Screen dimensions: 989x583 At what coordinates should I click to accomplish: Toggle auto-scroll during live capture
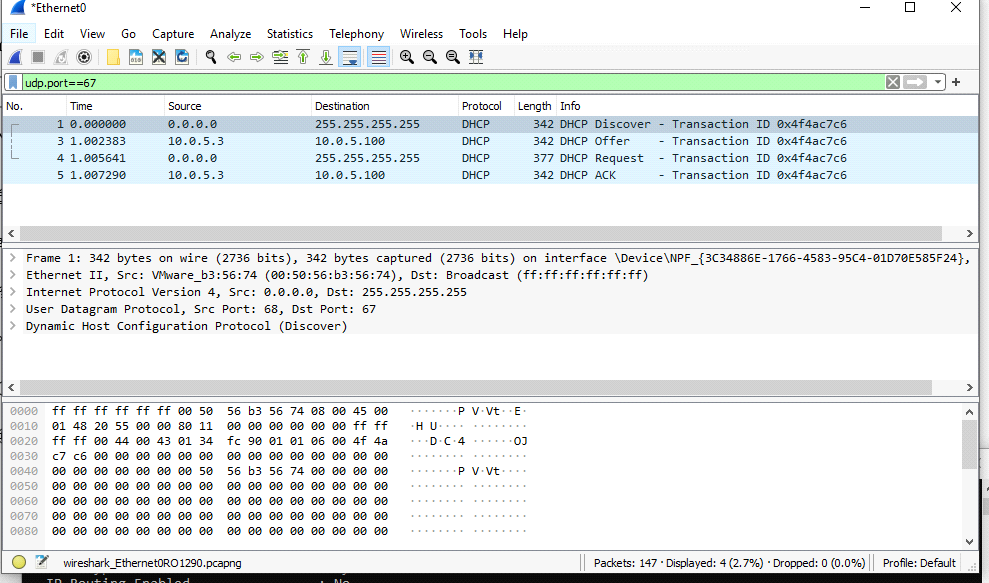349,57
